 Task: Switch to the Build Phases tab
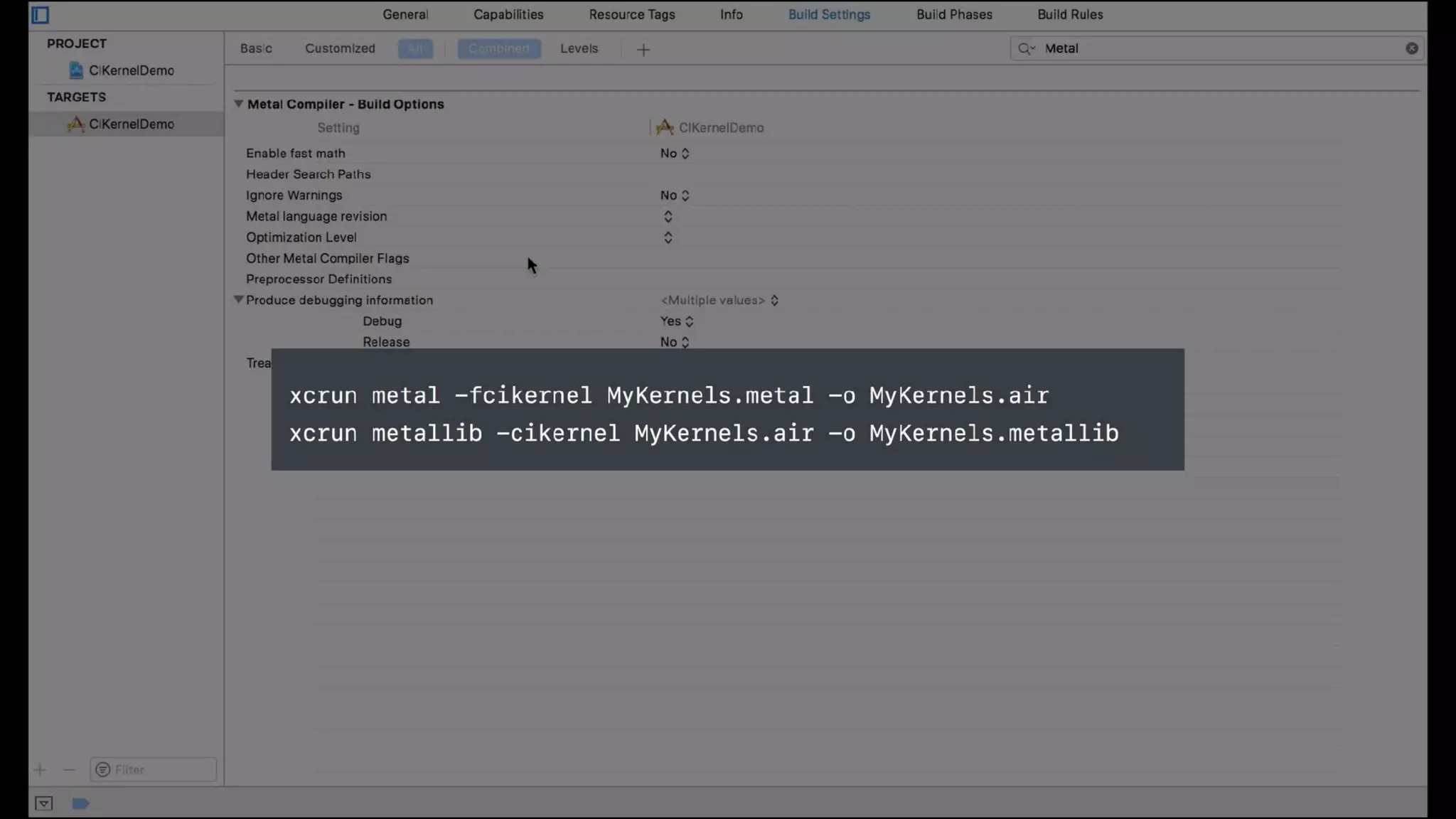[953, 15]
